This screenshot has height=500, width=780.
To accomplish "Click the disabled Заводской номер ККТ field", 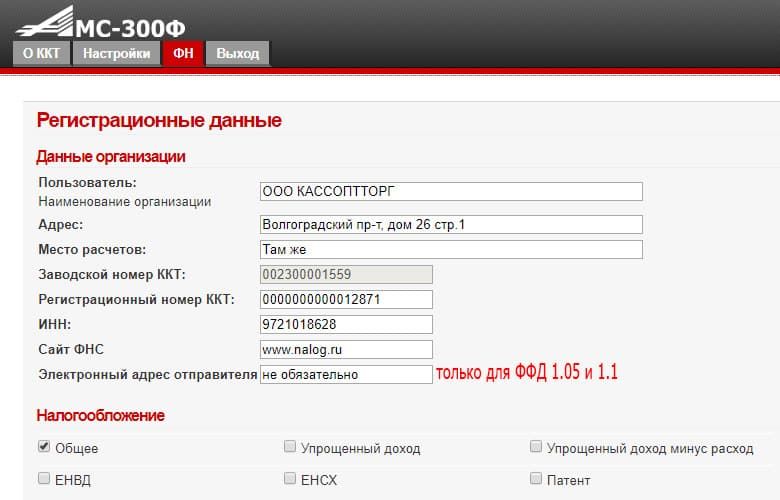I will pyautogui.click(x=346, y=275).
